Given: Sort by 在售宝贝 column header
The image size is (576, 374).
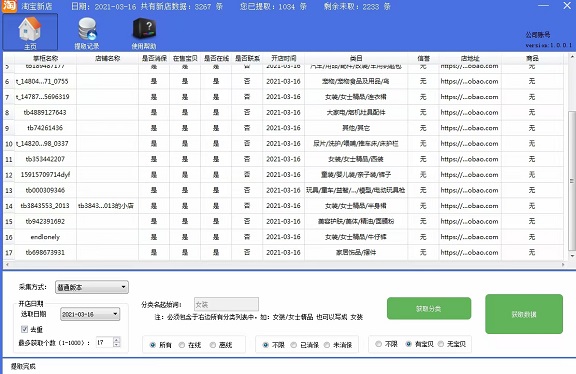Looking at the screenshot, I should [x=185, y=58].
